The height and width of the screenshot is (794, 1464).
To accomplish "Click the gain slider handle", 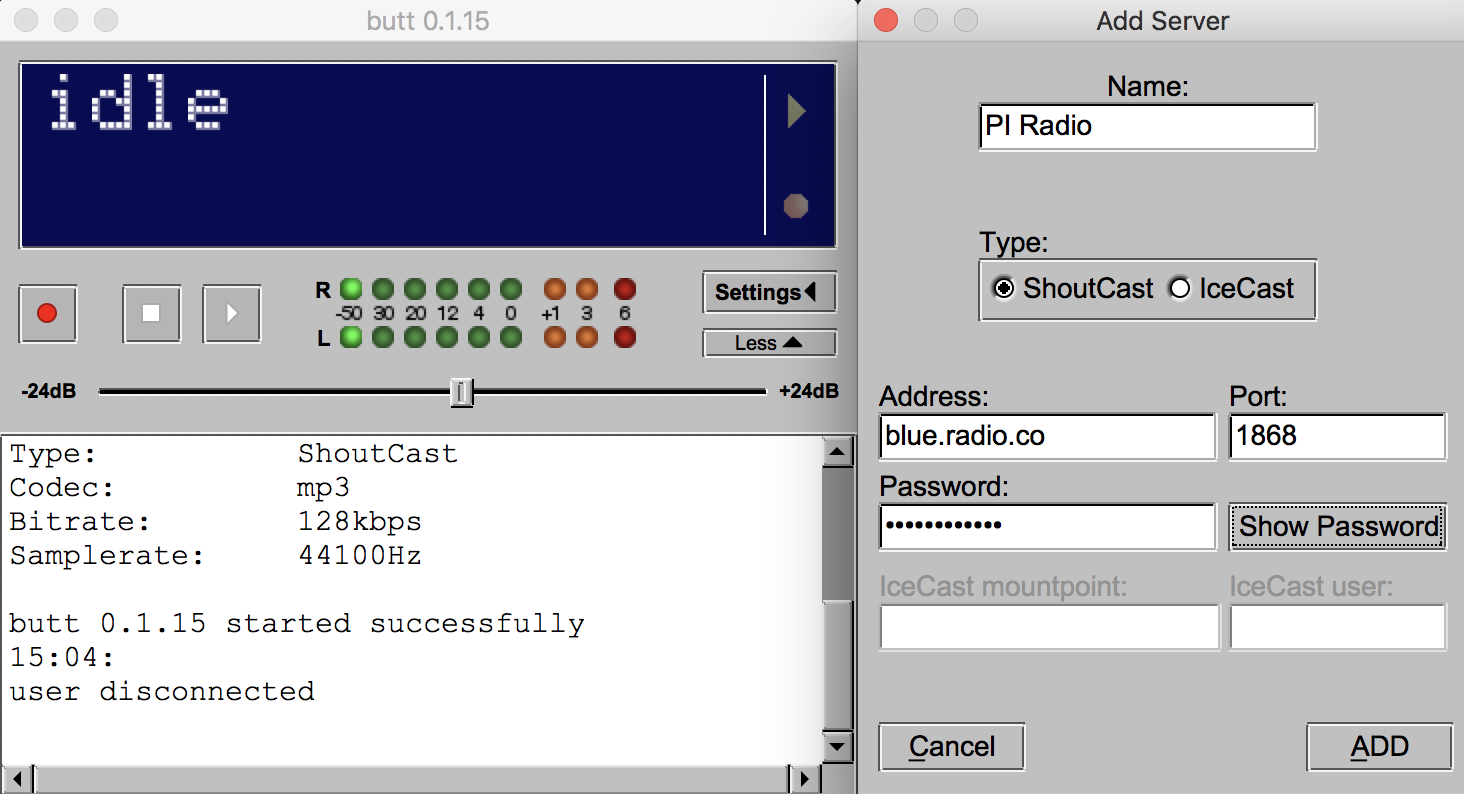I will coord(461,392).
